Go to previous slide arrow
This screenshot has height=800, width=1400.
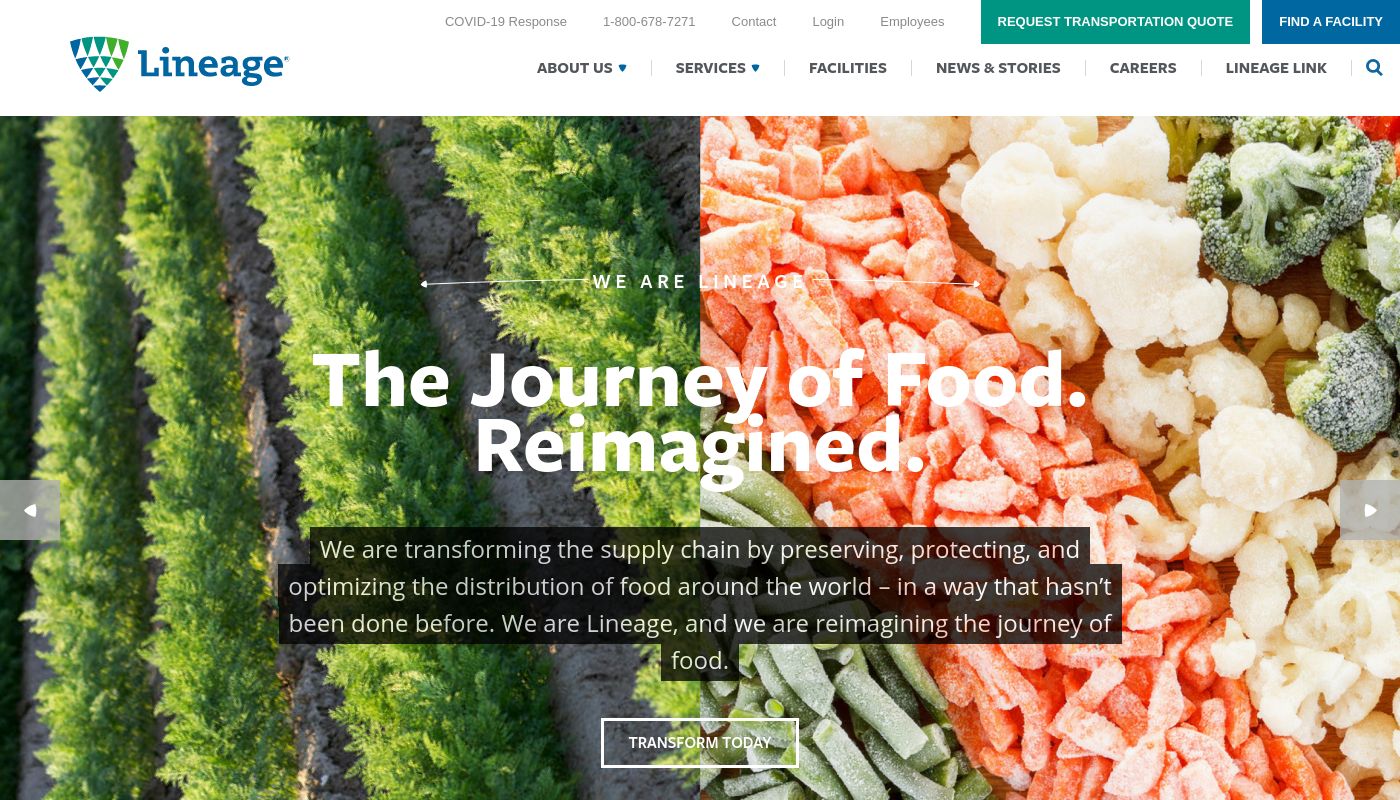(x=30, y=510)
